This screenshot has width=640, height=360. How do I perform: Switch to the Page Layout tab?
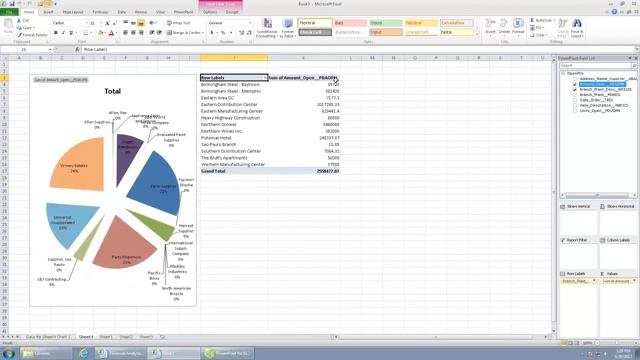pyautogui.click(x=73, y=12)
